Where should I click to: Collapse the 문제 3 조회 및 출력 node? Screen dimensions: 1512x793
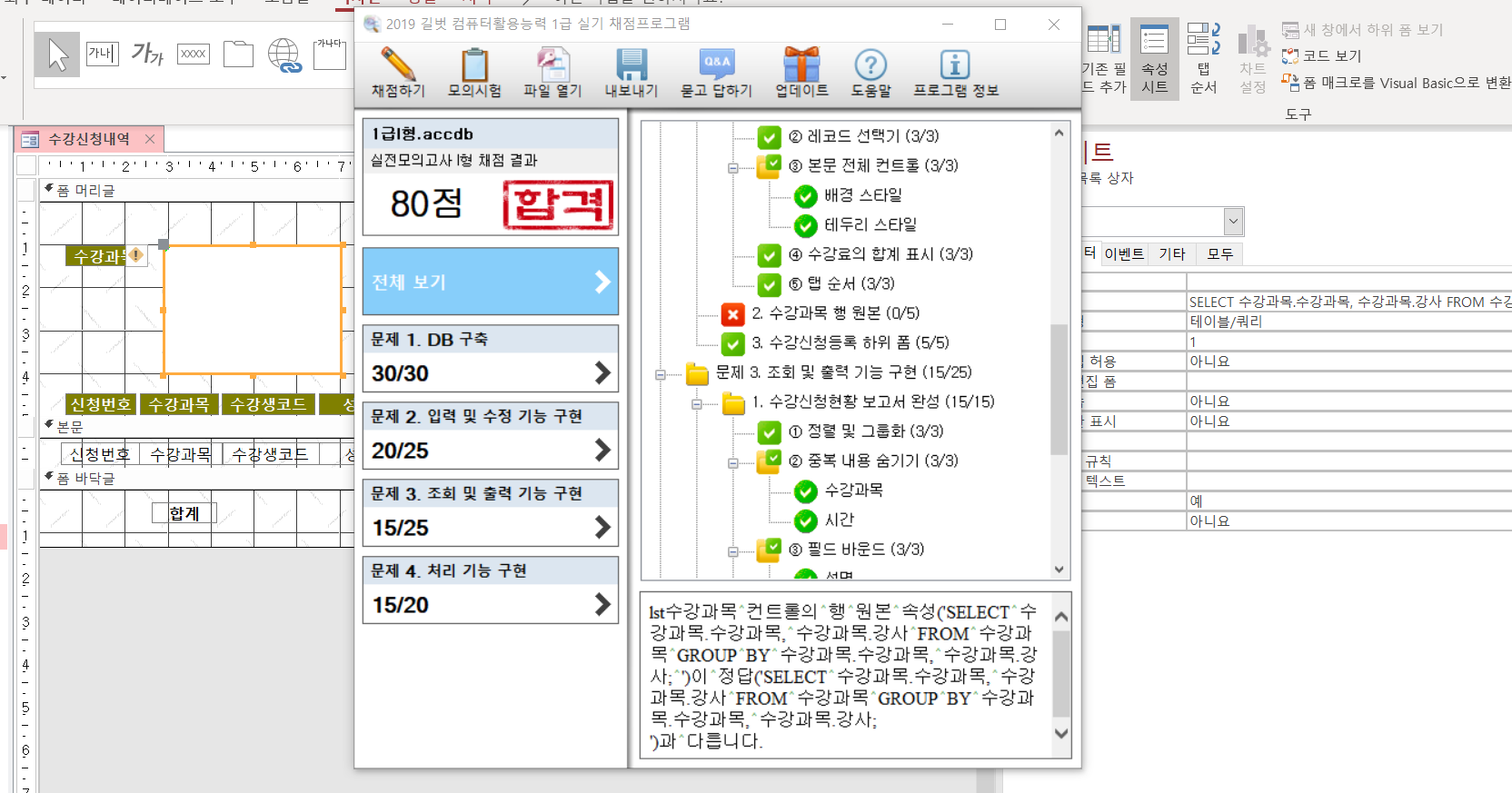(661, 373)
